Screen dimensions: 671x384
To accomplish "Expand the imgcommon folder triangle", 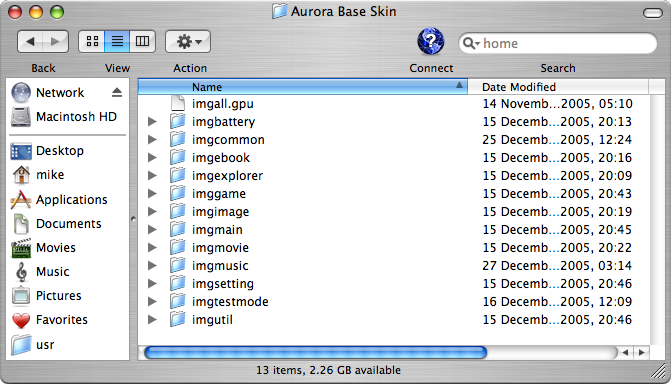I will coord(152,140).
